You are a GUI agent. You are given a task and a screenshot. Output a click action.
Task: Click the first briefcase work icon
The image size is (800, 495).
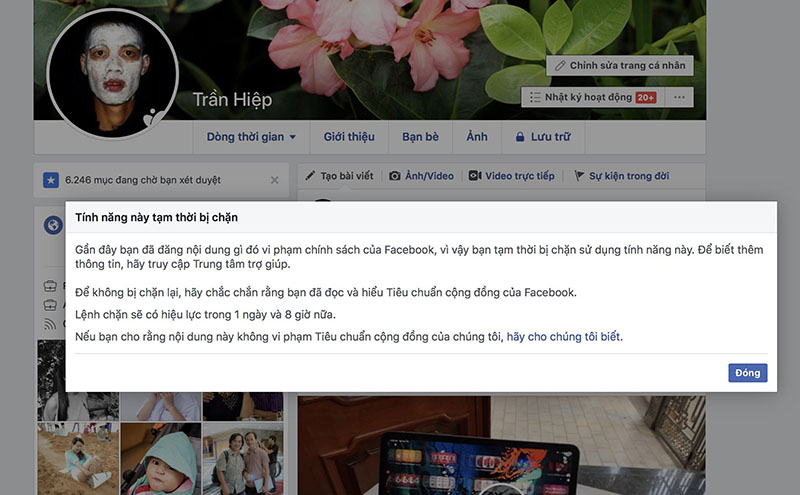pyautogui.click(x=50, y=286)
